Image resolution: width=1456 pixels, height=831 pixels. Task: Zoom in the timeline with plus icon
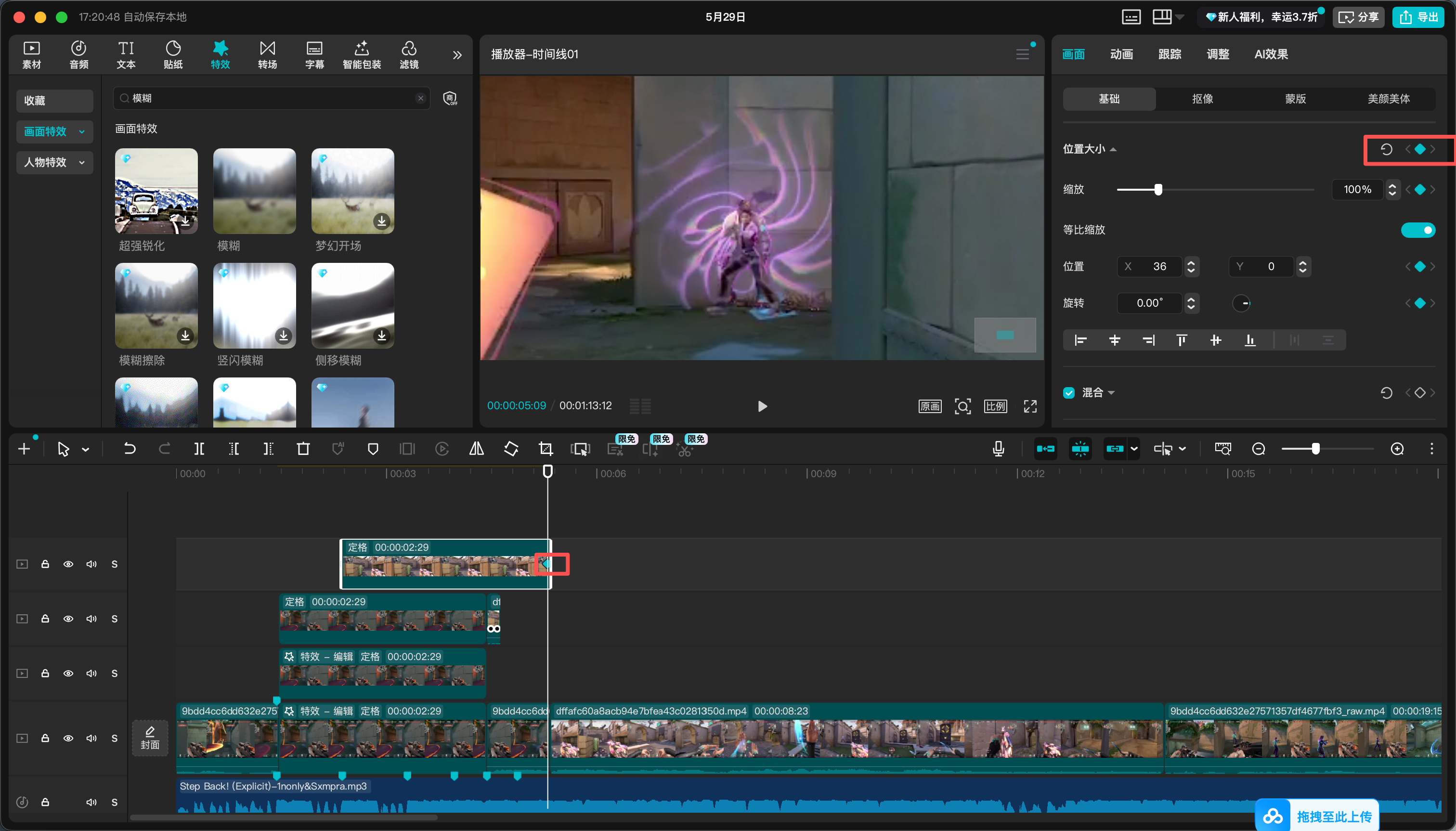[1397, 449]
